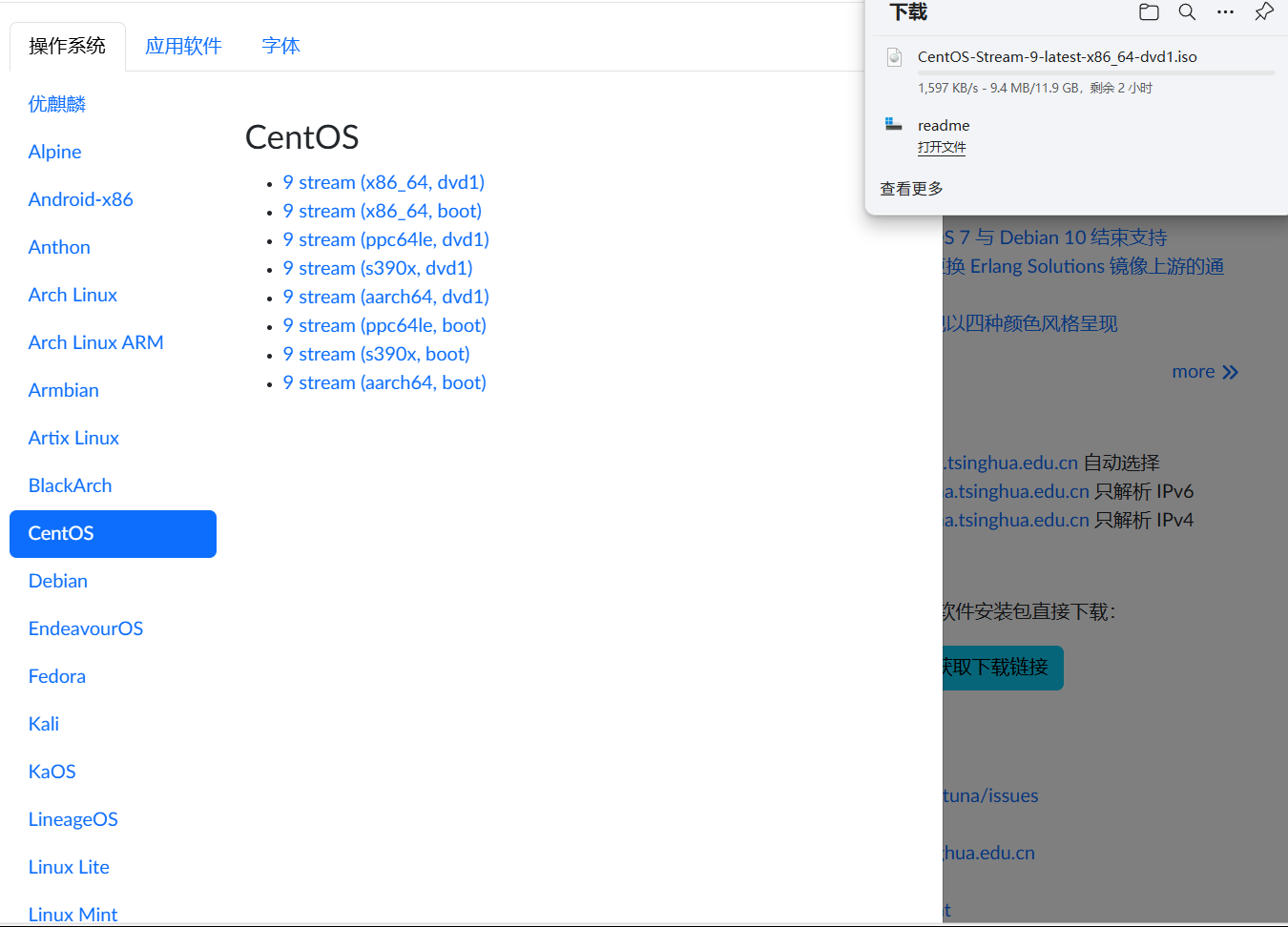
Task: Click the readme download entry name
Action: pos(944,125)
